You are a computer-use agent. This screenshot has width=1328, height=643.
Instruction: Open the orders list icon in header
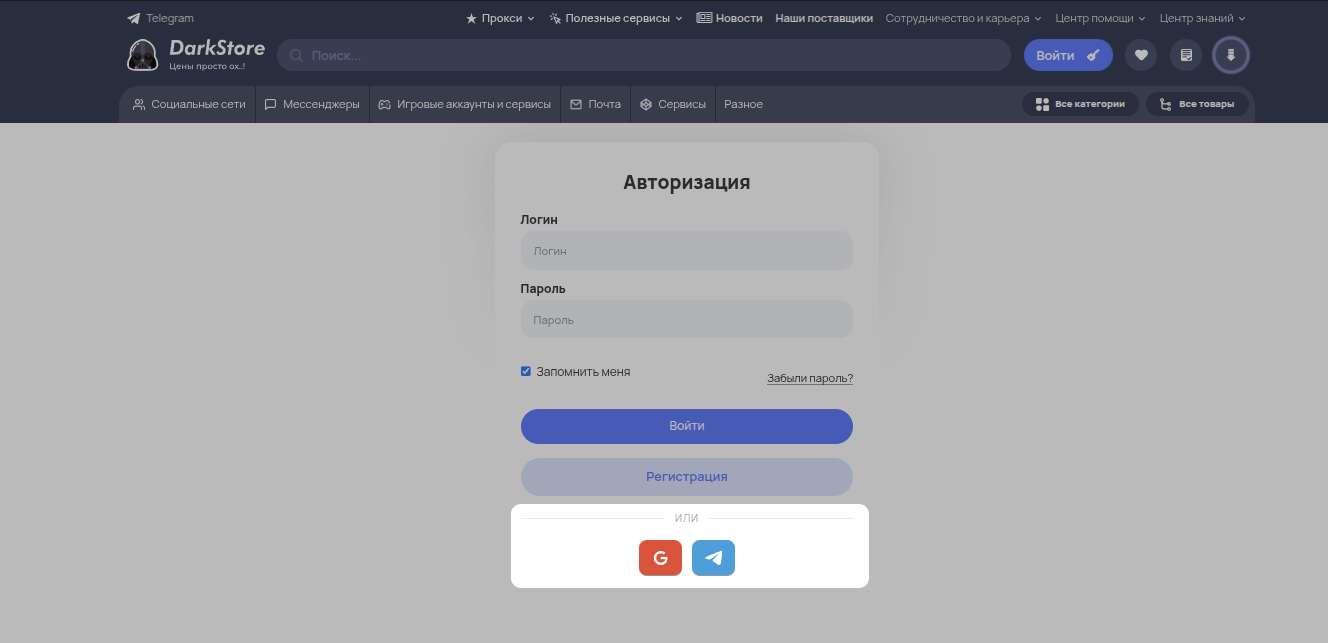[1186, 55]
